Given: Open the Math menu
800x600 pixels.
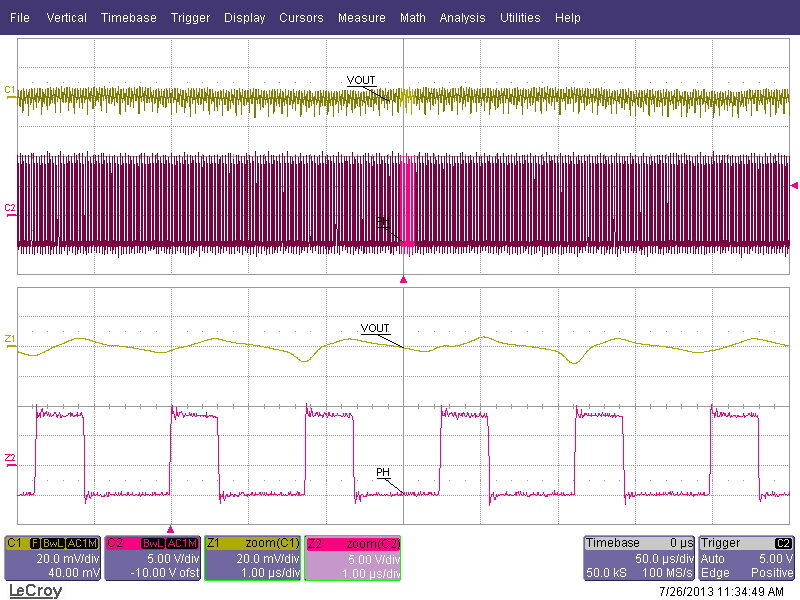Looking at the screenshot, I should point(412,18).
